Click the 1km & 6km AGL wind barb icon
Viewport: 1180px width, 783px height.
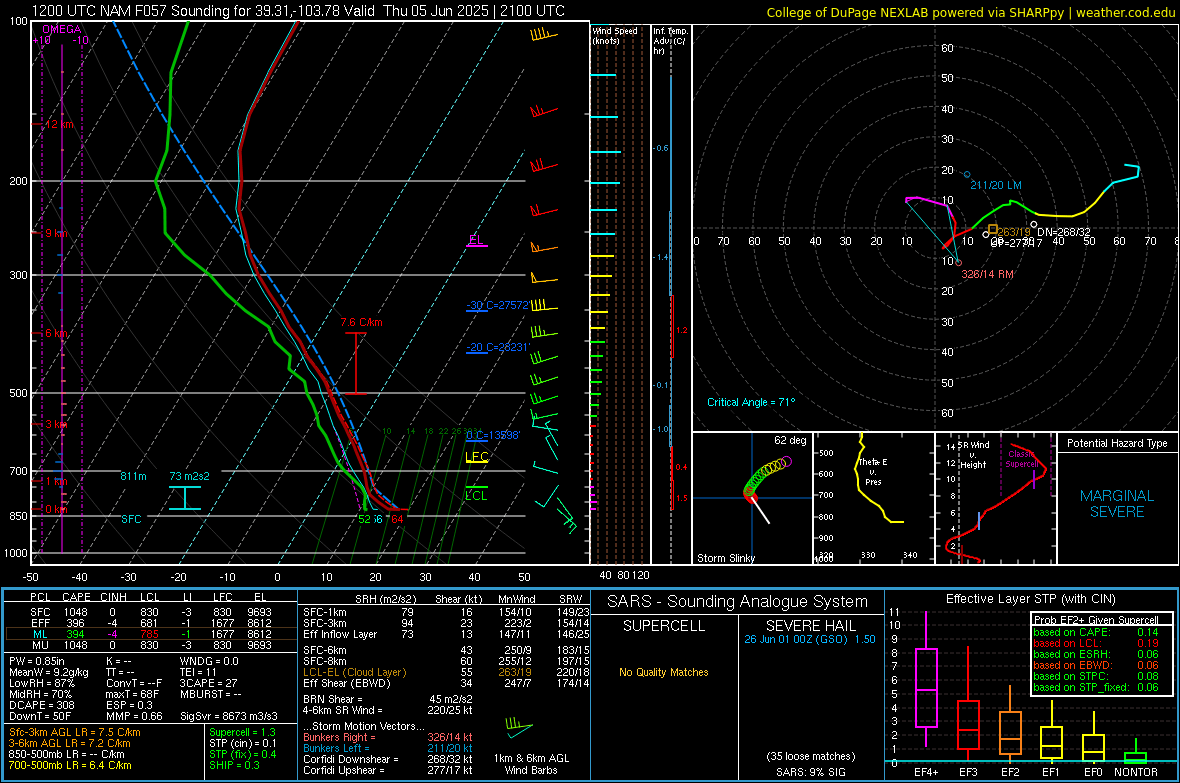pyautogui.click(x=519, y=727)
